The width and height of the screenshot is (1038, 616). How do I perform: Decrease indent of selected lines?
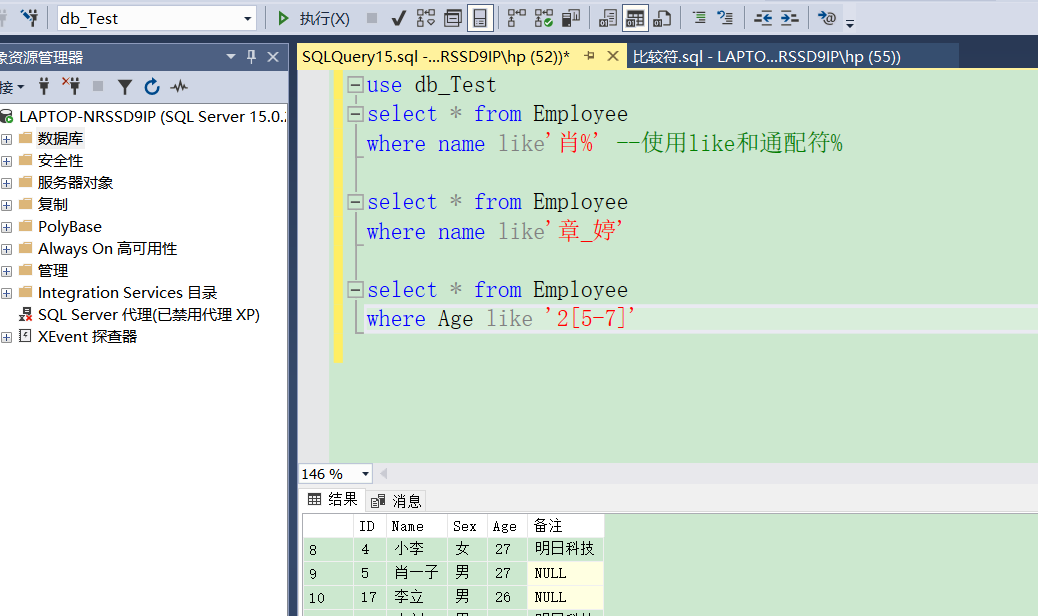(x=763, y=19)
